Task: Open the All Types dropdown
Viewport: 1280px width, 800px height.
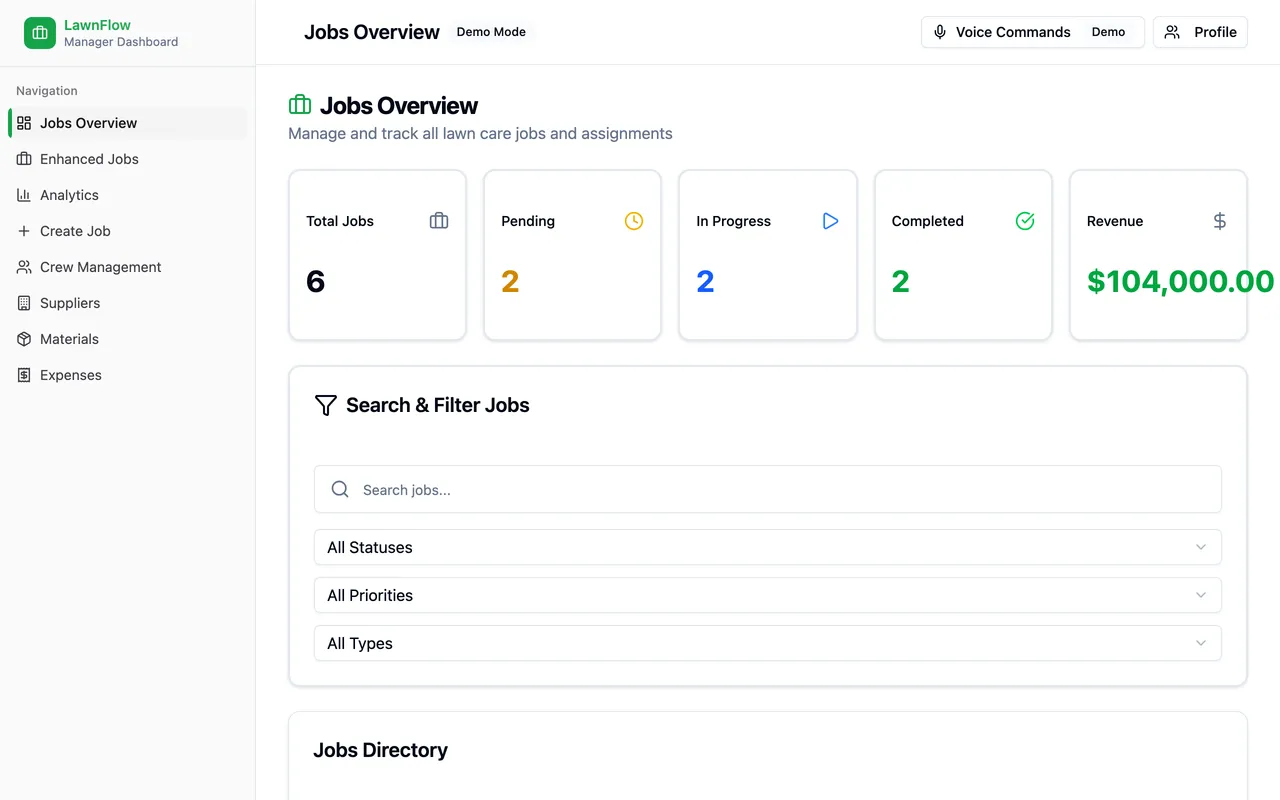Action: 768,643
